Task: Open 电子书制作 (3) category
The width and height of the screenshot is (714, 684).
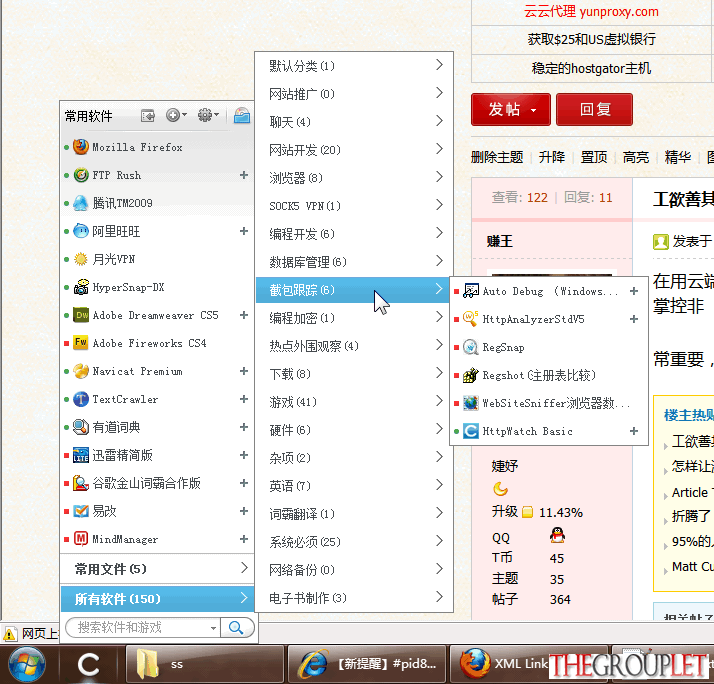Action: click(x=354, y=598)
